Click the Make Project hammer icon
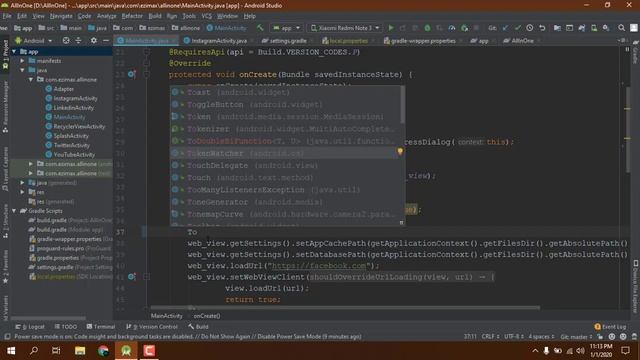 260,28
